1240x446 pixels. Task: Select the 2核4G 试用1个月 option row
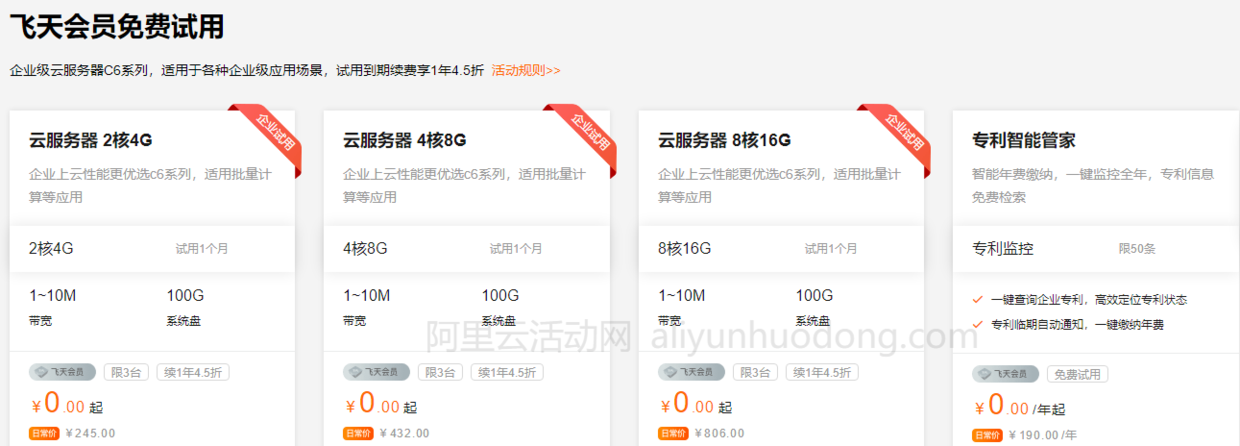[x=152, y=248]
